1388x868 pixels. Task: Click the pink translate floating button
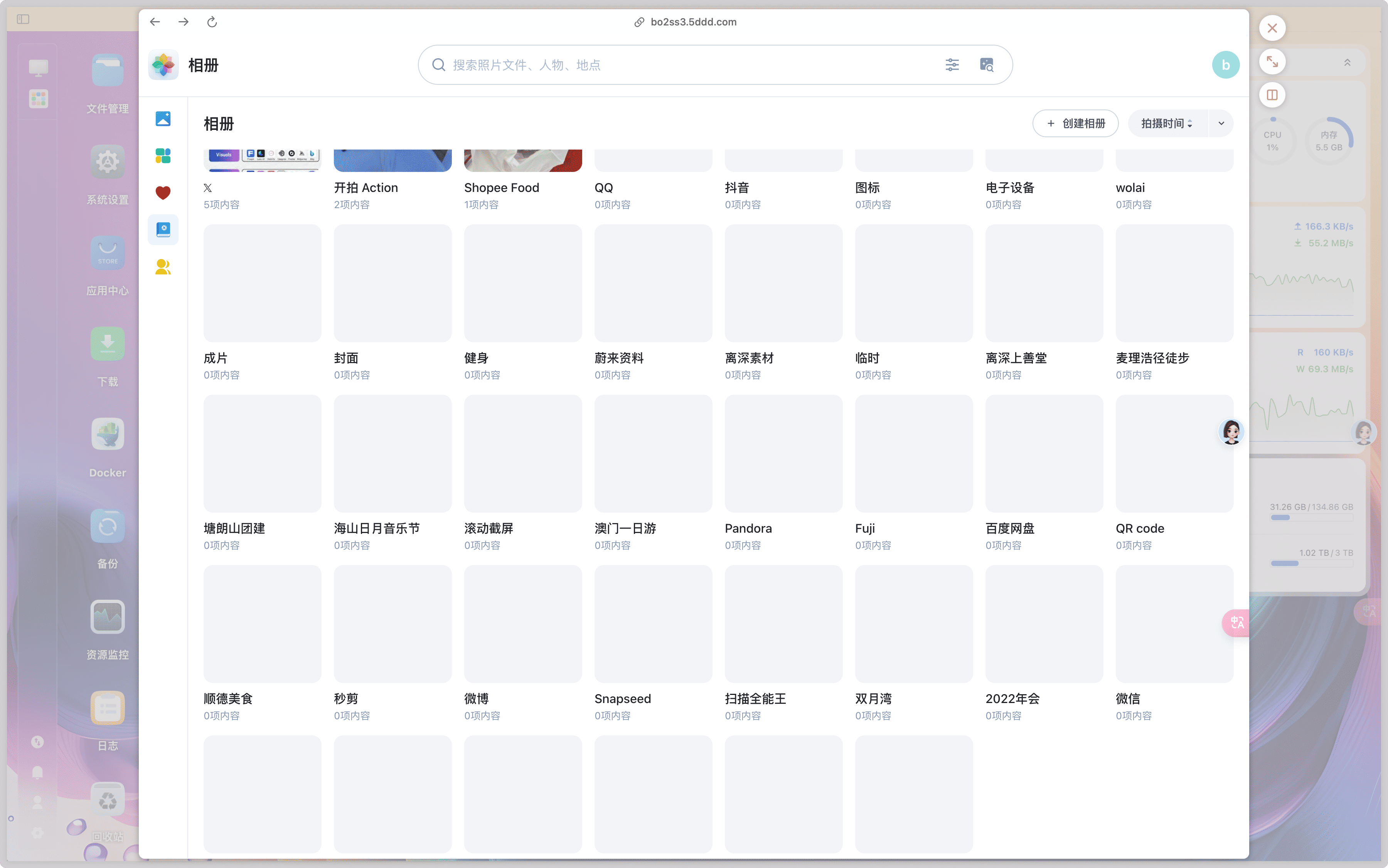click(x=1236, y=623)
